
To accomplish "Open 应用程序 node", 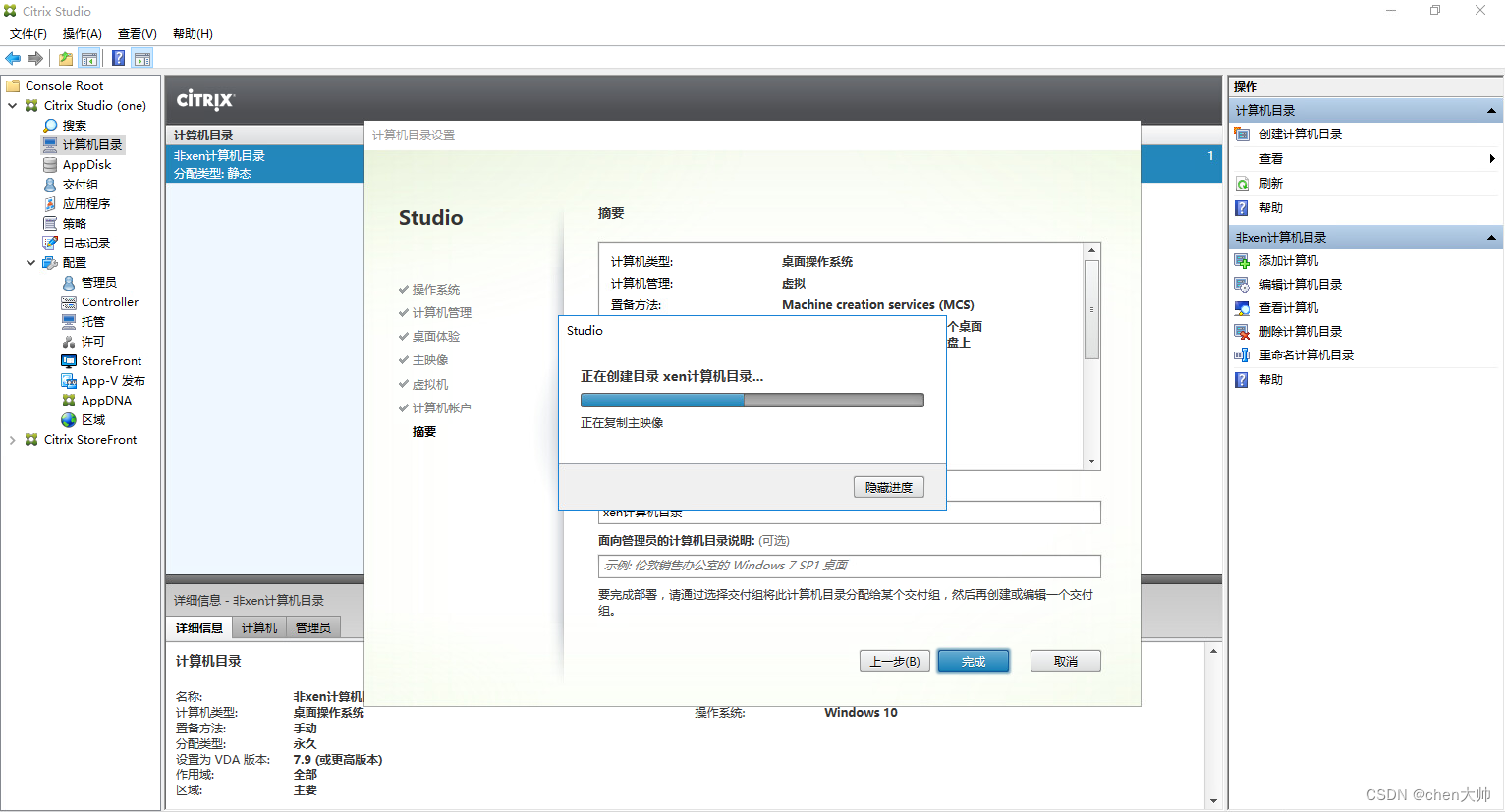I will pyautogui.click(x=86, y=204).
